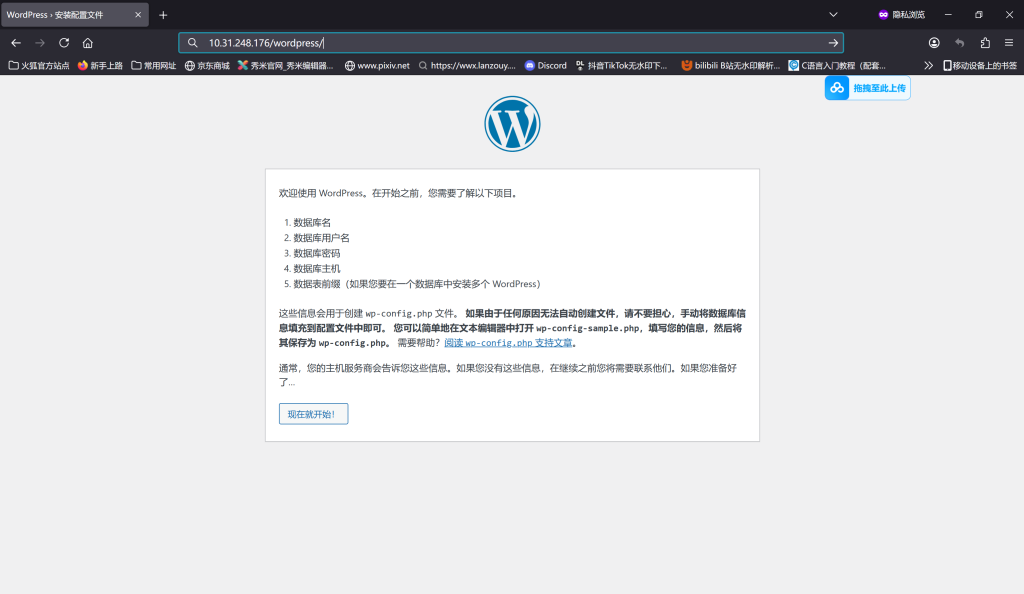Click the 拖拽至此上传 cloud upload button
Screen dimensions: 1024x594
(867, 88)
